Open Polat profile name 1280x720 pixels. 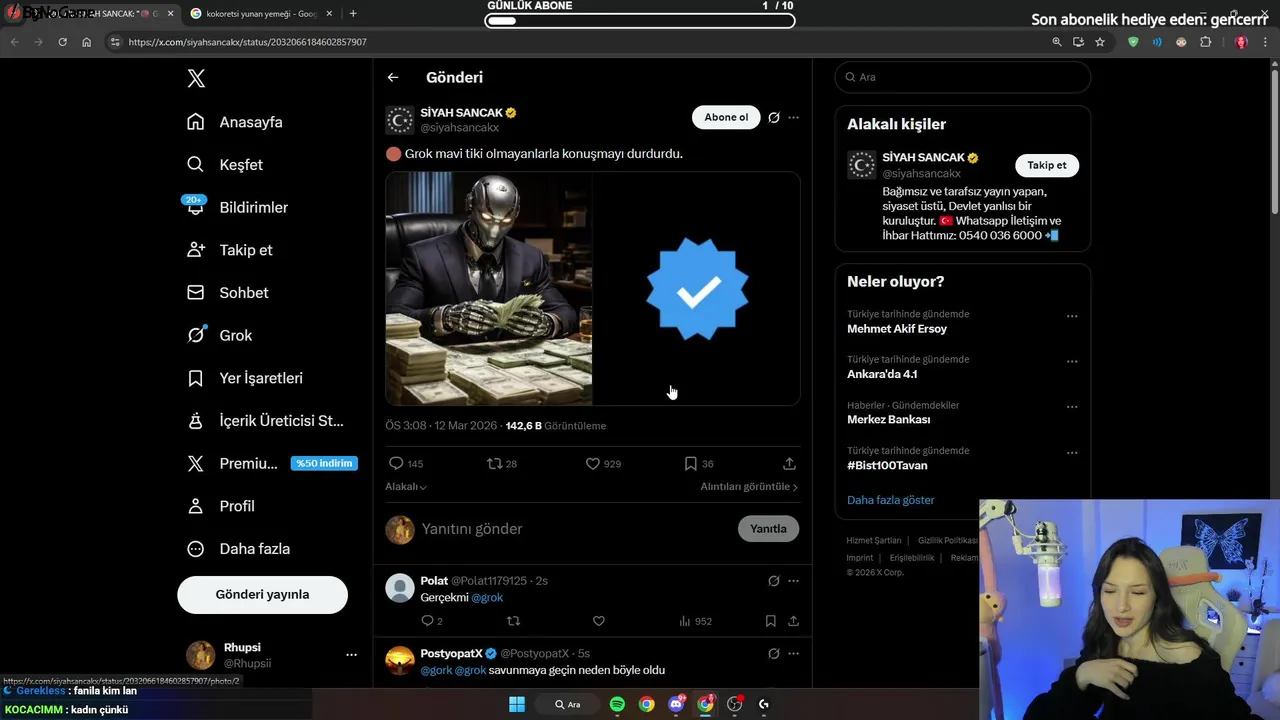point(434,581)
